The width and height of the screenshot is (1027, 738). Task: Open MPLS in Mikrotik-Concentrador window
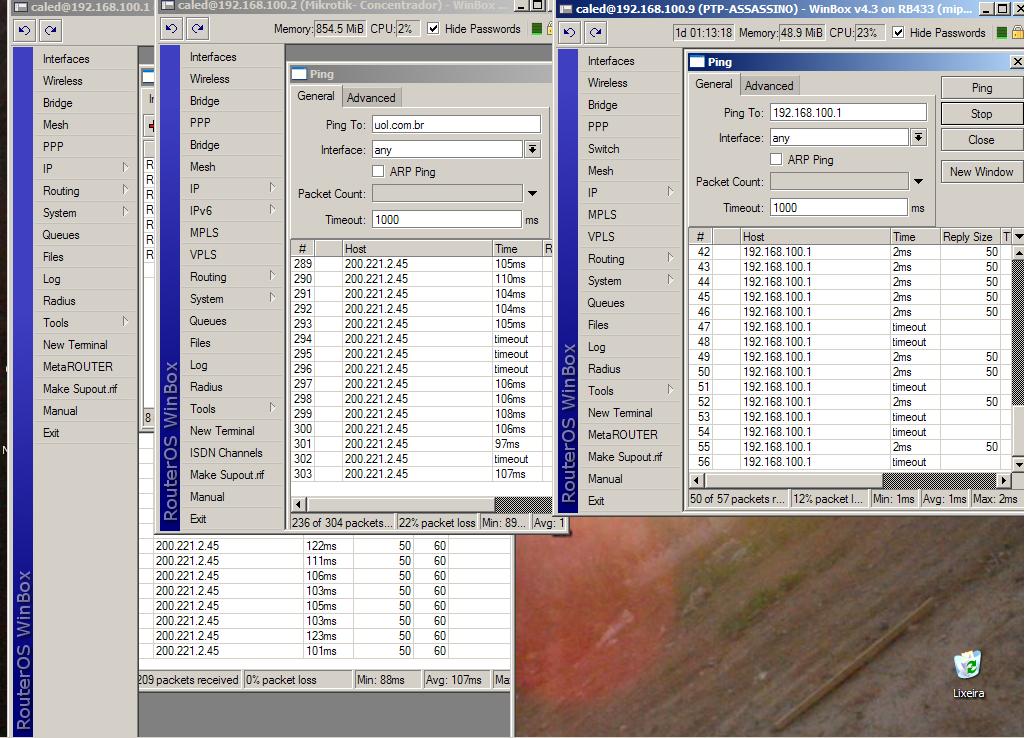[204, 232]
